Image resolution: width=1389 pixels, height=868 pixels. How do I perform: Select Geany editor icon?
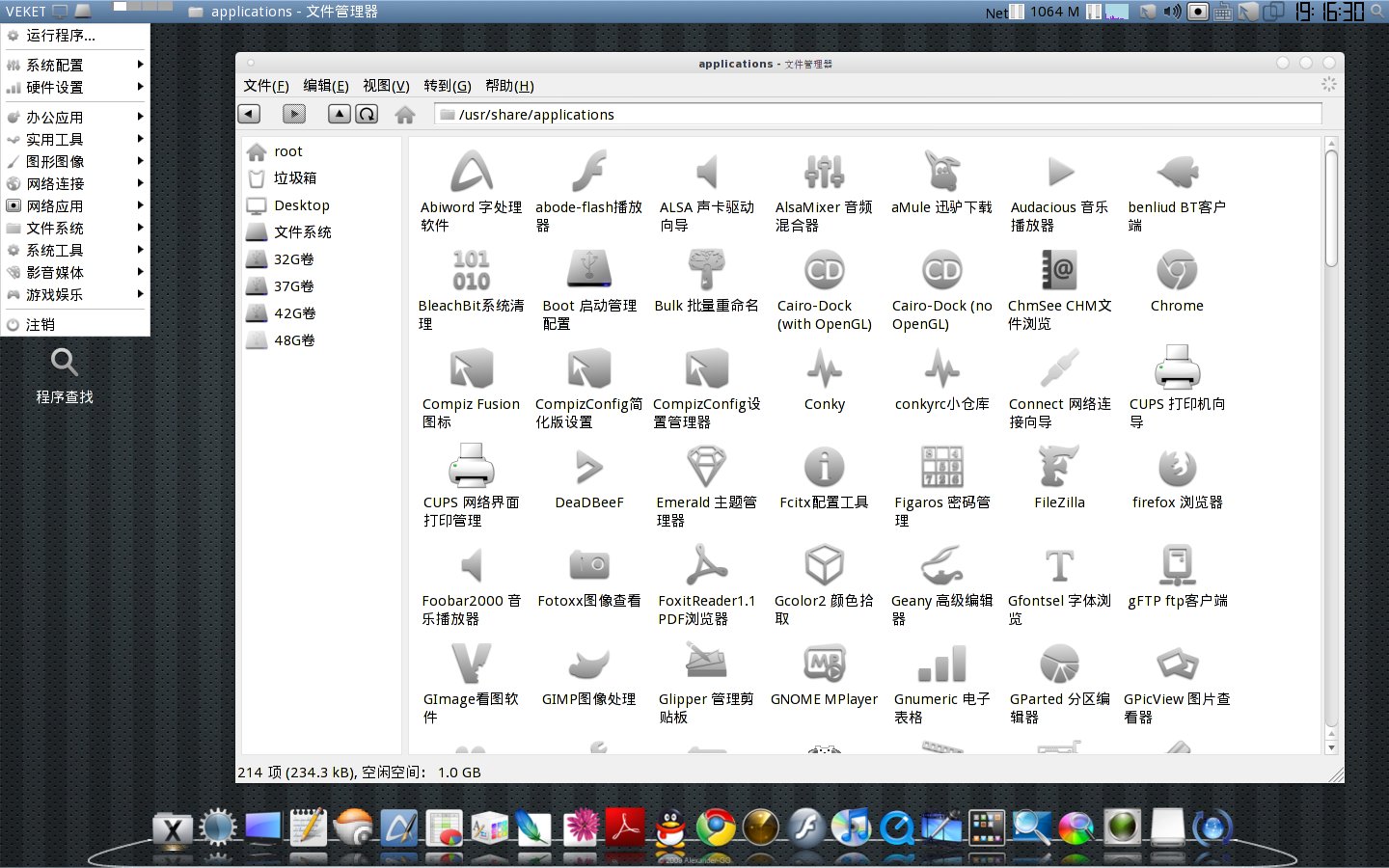click(x=941, y=566)
